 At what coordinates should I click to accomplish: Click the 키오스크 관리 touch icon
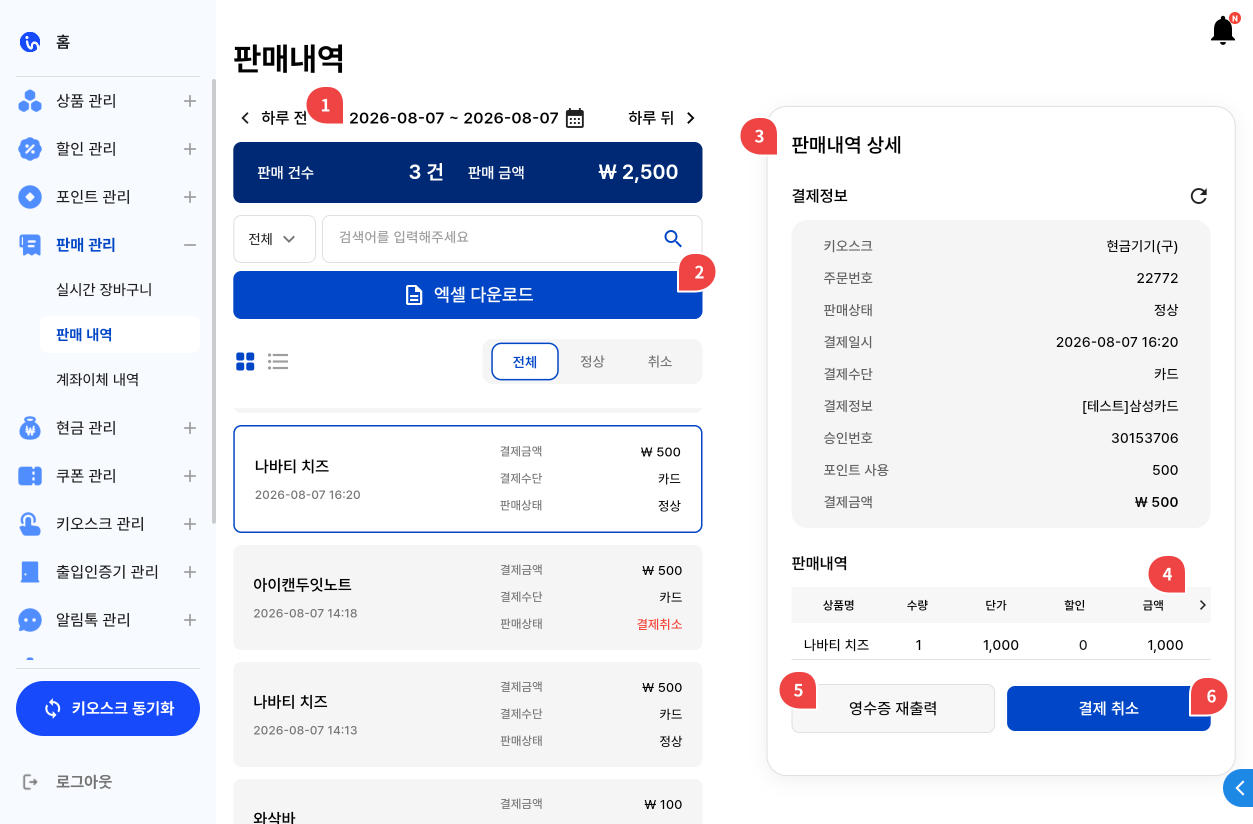pos(30,524)
